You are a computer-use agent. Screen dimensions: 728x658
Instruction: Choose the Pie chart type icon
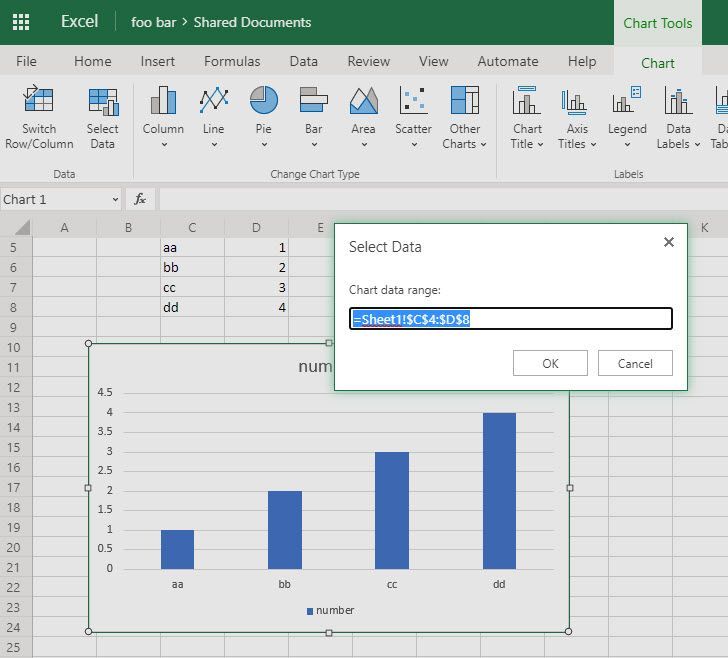(264, 100)
